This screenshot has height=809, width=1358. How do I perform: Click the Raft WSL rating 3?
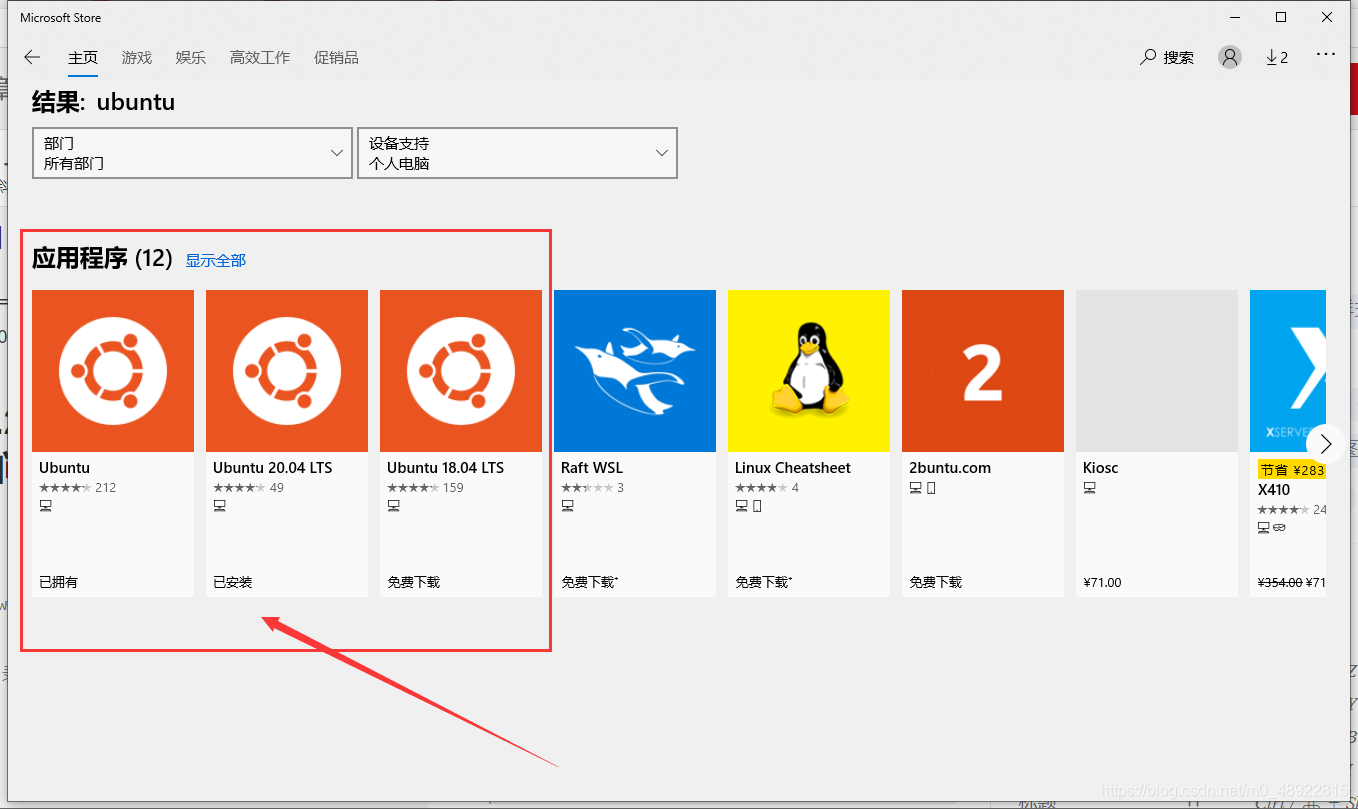click(592, 488)
